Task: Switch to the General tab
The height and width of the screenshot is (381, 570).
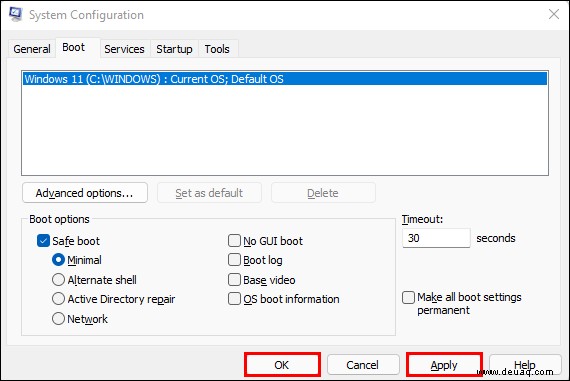Action: tap(32, 49)
